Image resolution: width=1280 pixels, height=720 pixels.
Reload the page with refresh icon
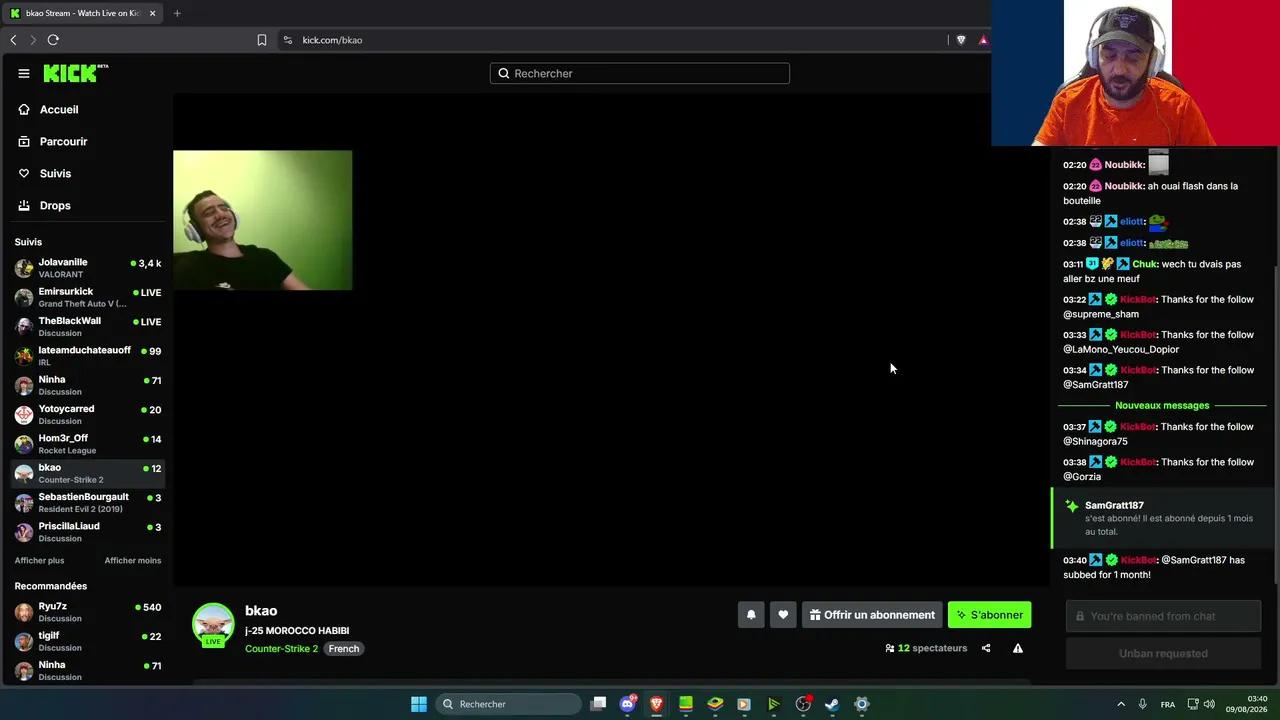[53, 40]
